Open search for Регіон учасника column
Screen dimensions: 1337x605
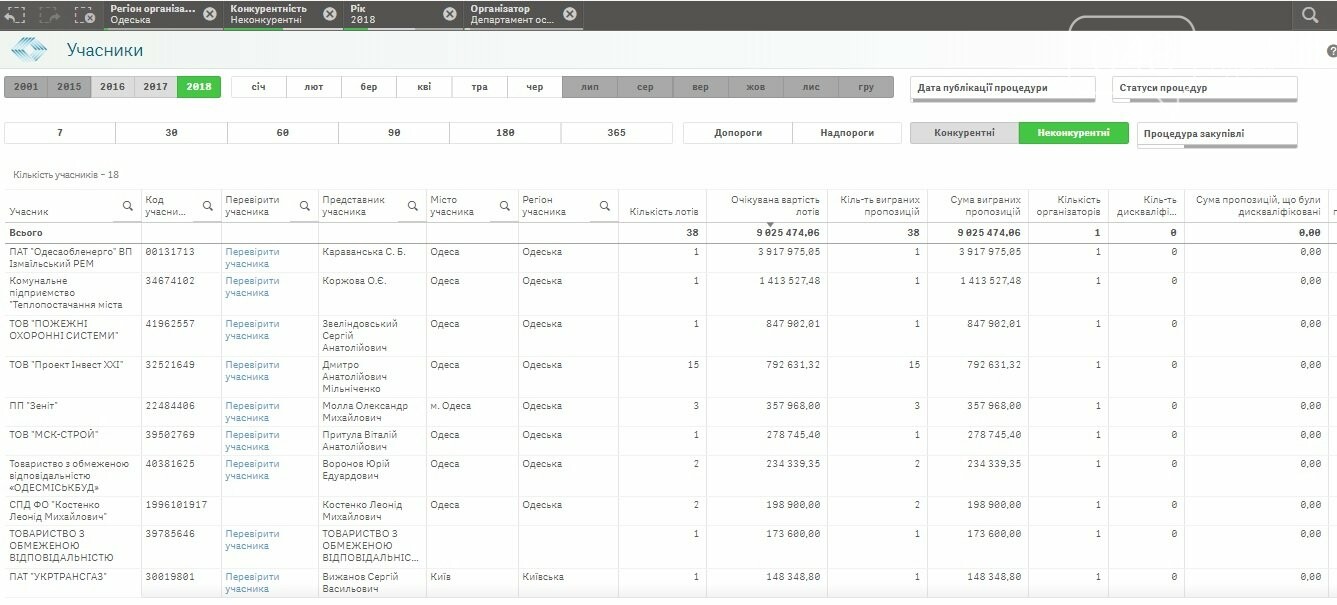click(x=604, y=206)
